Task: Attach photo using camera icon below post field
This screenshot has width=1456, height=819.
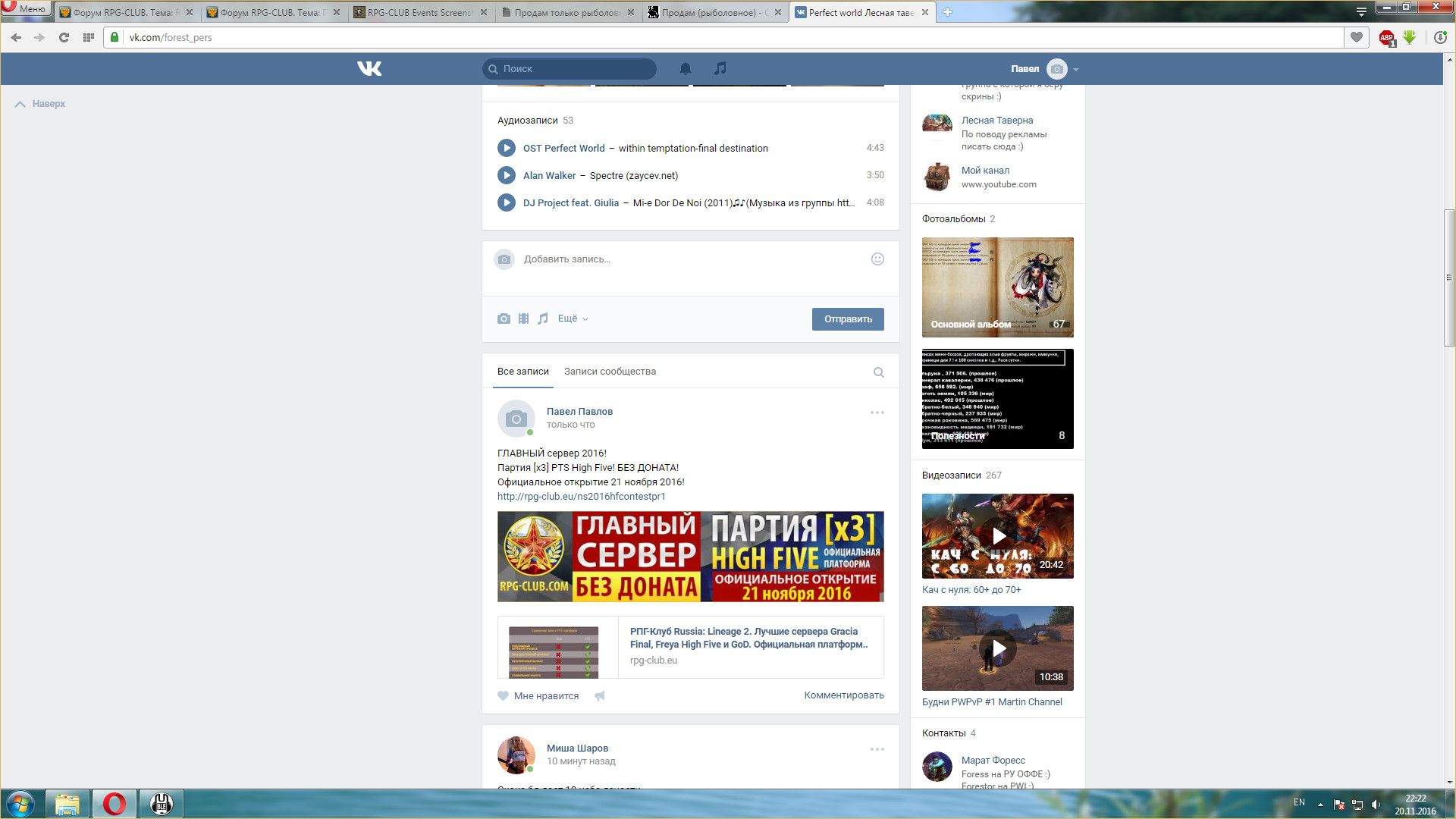Action: pos(504,319)
